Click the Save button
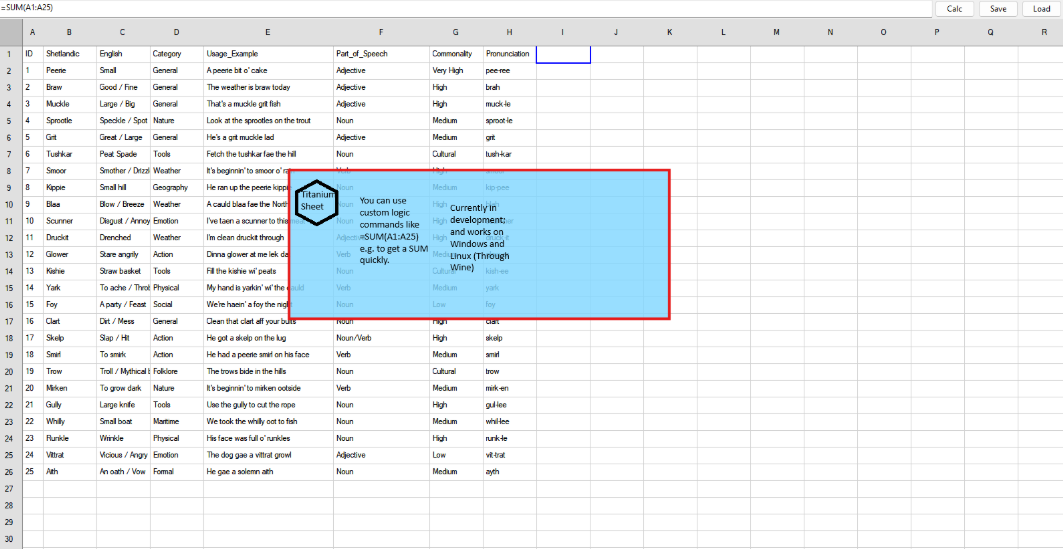The image size is (1063, 549). tap(998, 9)
